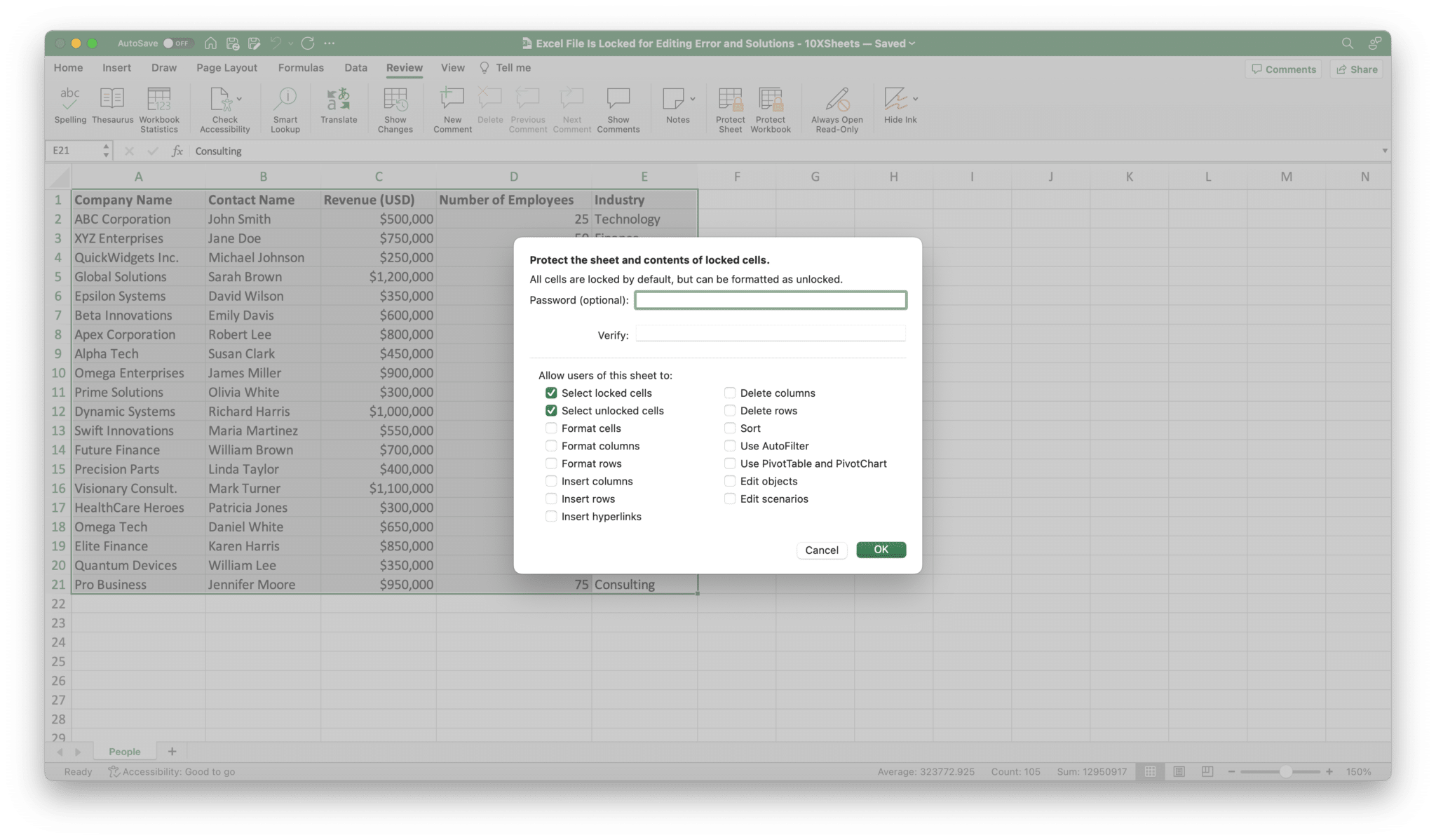Viewport: 1436px width, 840px height.
Task: Enable the Sort checkbox
Action: coord(730,428)
